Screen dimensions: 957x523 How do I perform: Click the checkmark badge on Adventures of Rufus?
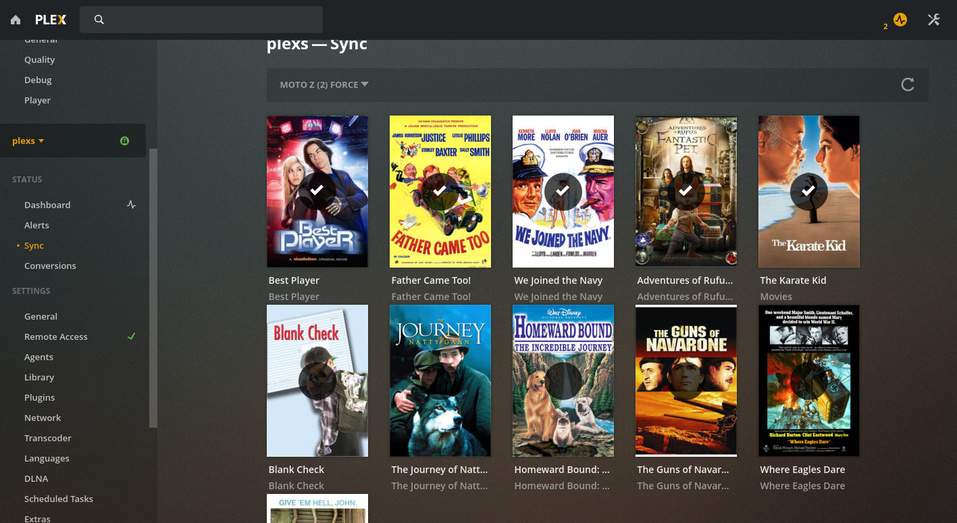click(x=685, y=191)
